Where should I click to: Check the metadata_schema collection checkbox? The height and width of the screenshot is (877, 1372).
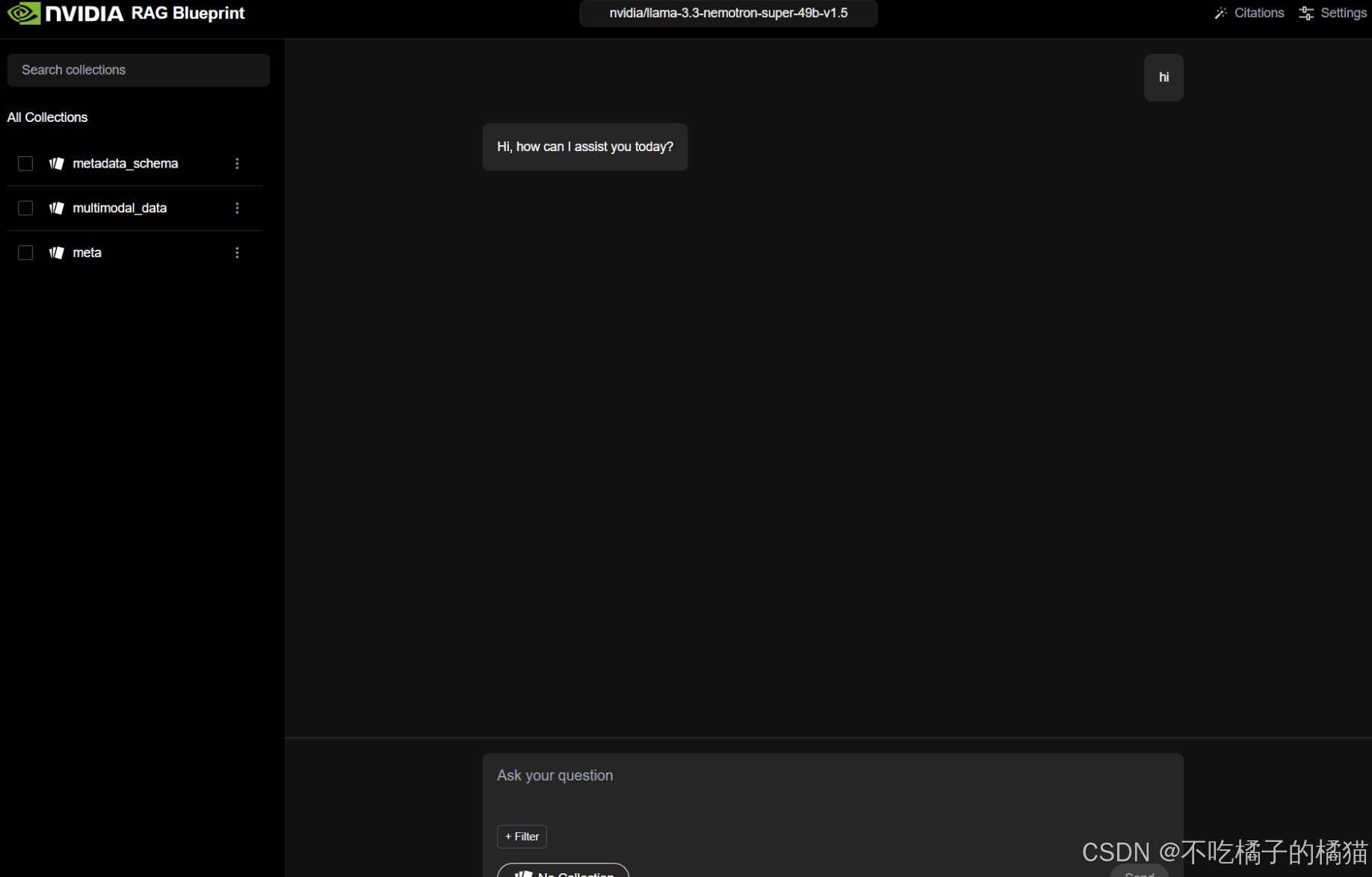(25, 164)
